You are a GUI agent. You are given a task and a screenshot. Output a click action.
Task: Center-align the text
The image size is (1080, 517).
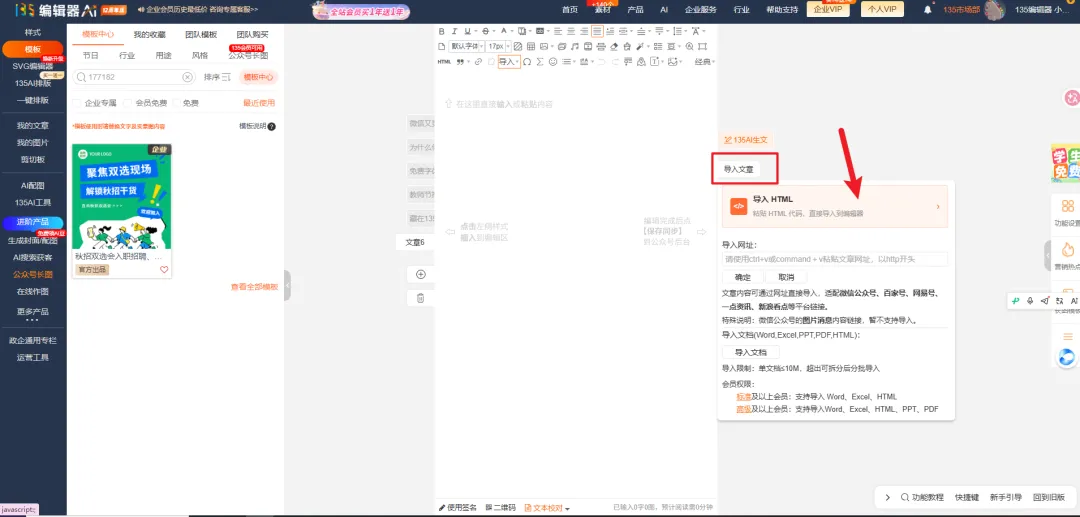pyautogui.click(x=571, y=31)
